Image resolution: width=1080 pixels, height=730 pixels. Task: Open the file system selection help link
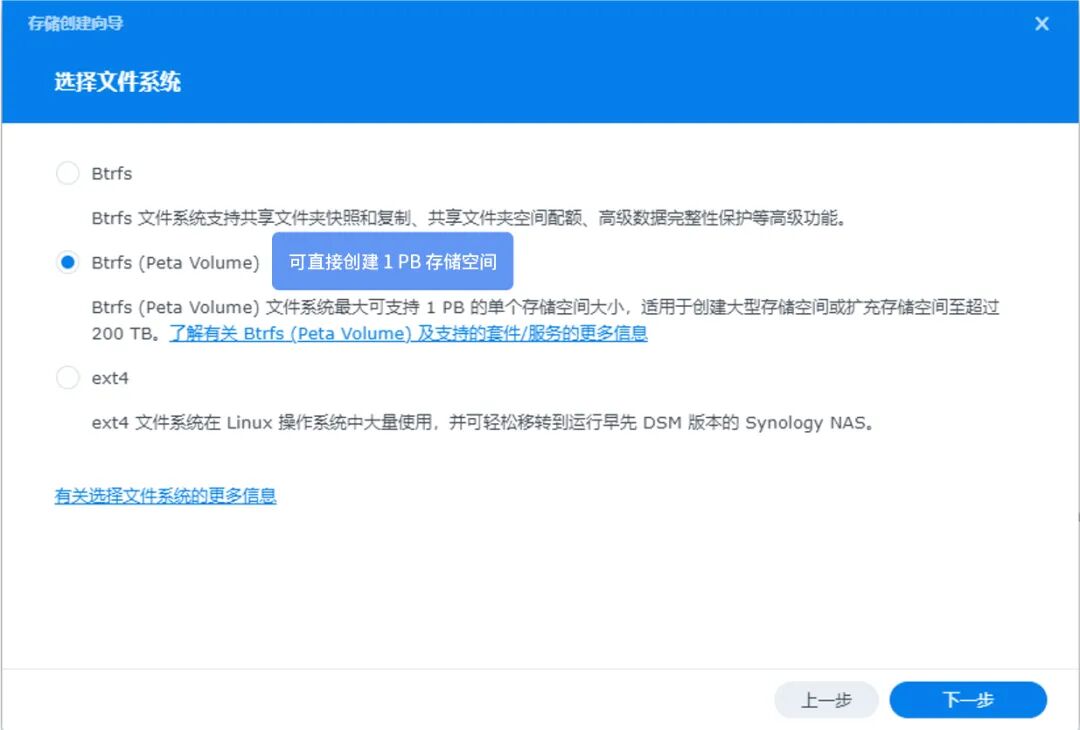click(x=166, y=495)
